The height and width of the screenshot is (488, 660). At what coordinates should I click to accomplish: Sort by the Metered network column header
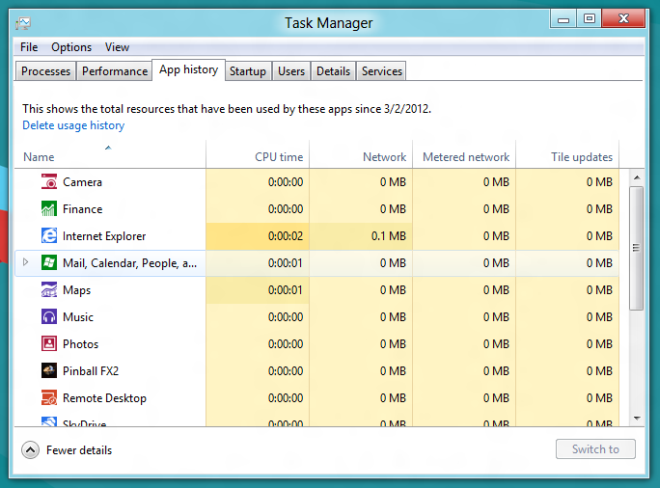[464, 155]
